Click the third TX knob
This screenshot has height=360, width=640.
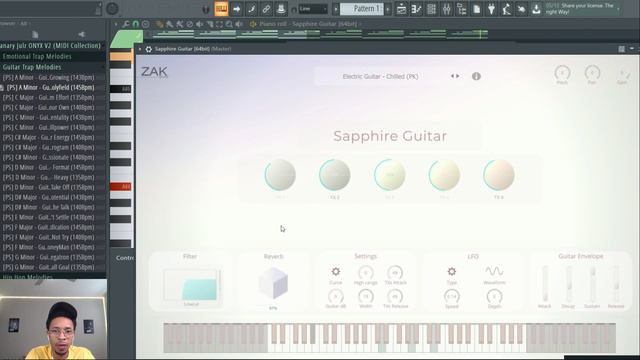pyautogui.click(x=389, y=175)
